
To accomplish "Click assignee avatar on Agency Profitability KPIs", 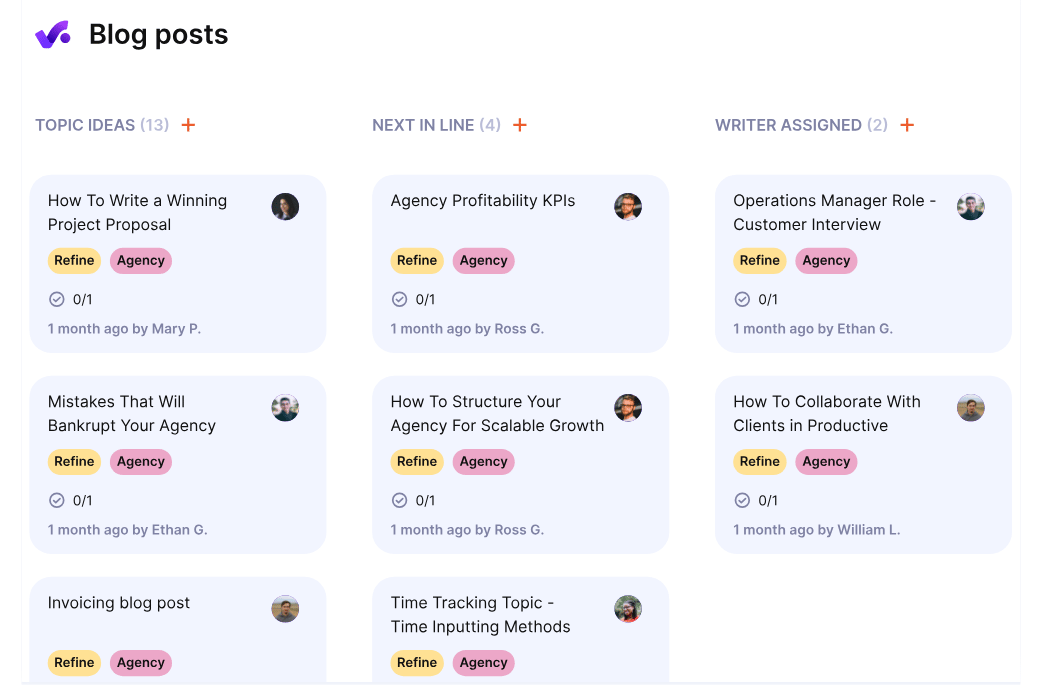I will pyautogui.click(x=628, y=207).
